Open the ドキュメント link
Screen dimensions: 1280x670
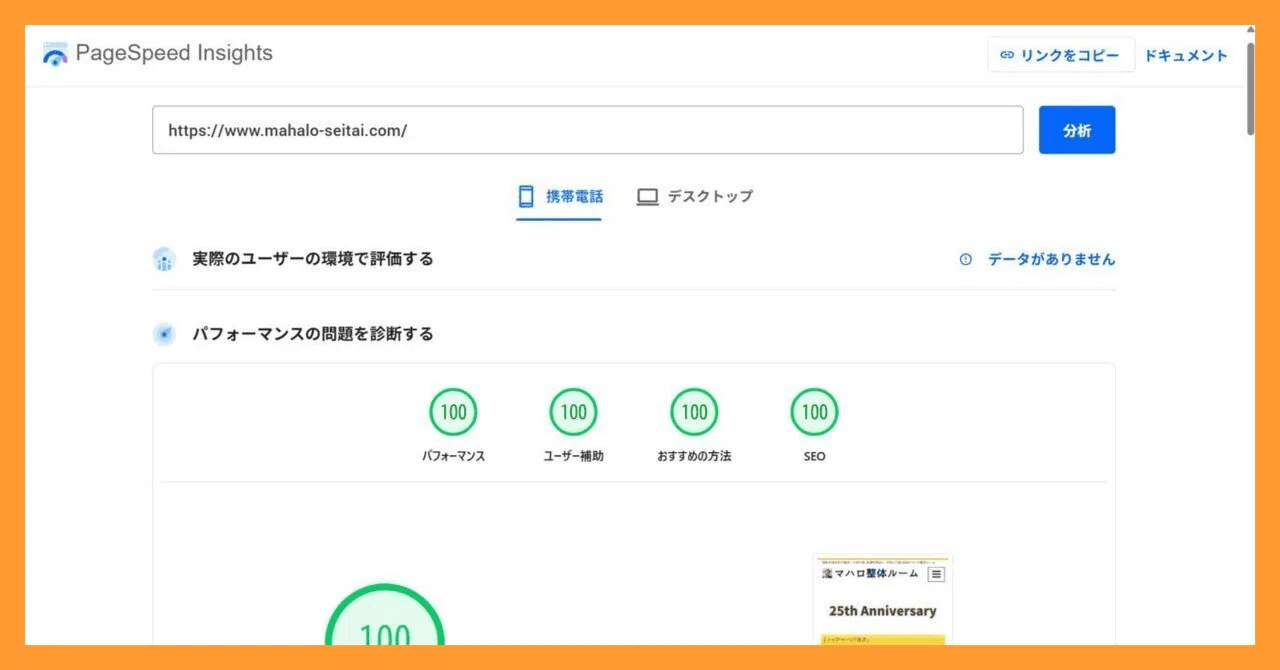tap(1186, 55)
